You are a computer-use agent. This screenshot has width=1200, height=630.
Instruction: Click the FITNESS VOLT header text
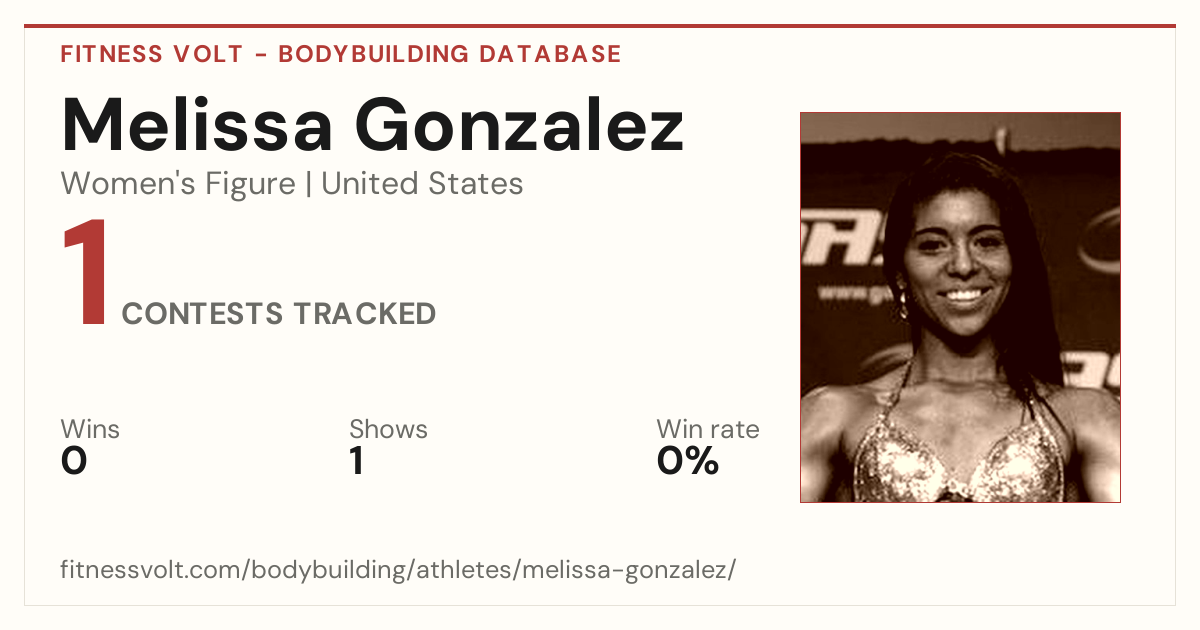click(152, 54)
